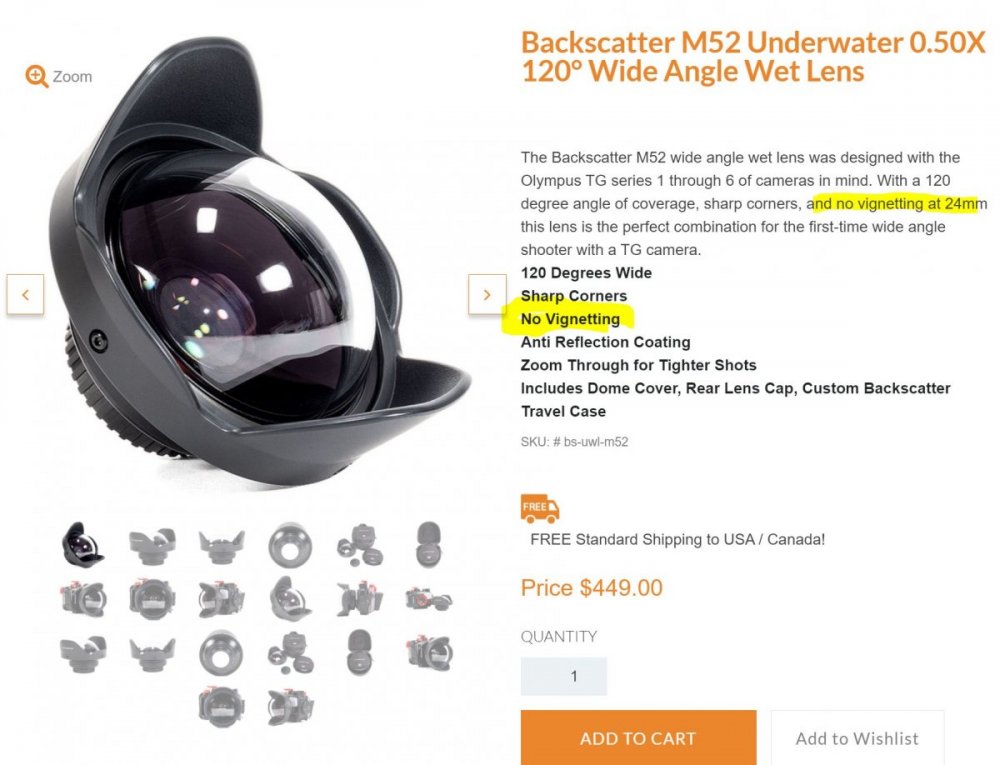This screenshot has width=1000, height=765.
Task: Select the last thumbnail in bottom row
Action: click(290, 708)
